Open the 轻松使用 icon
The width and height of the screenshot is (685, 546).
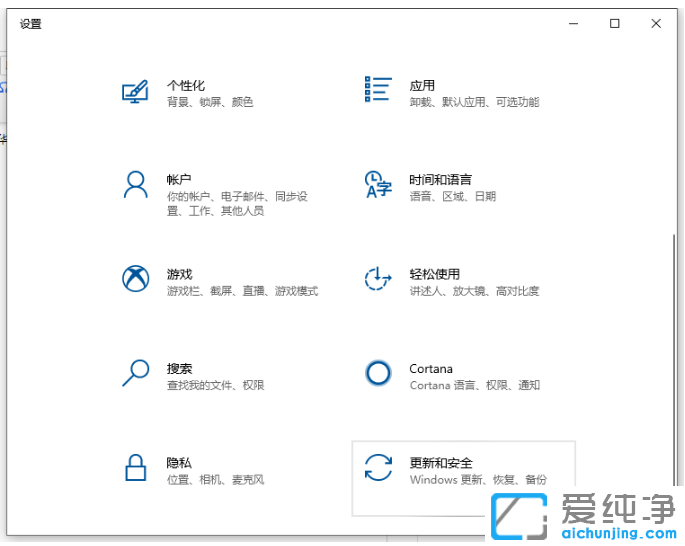[378, 278]
